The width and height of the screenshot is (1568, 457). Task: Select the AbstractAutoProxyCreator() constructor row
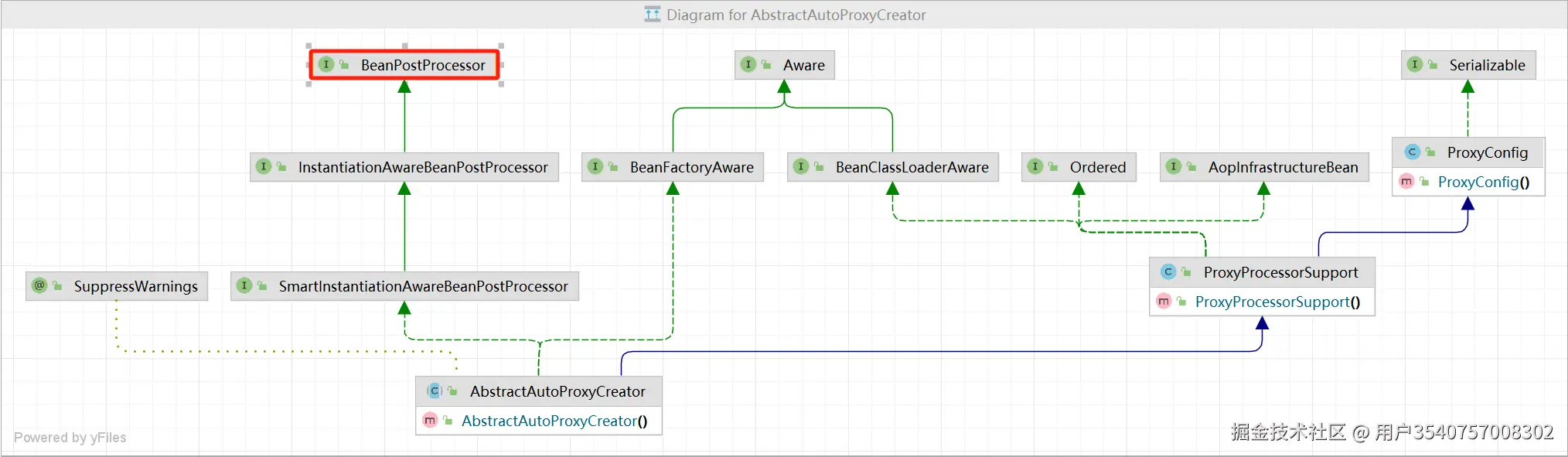coord(539,421)
